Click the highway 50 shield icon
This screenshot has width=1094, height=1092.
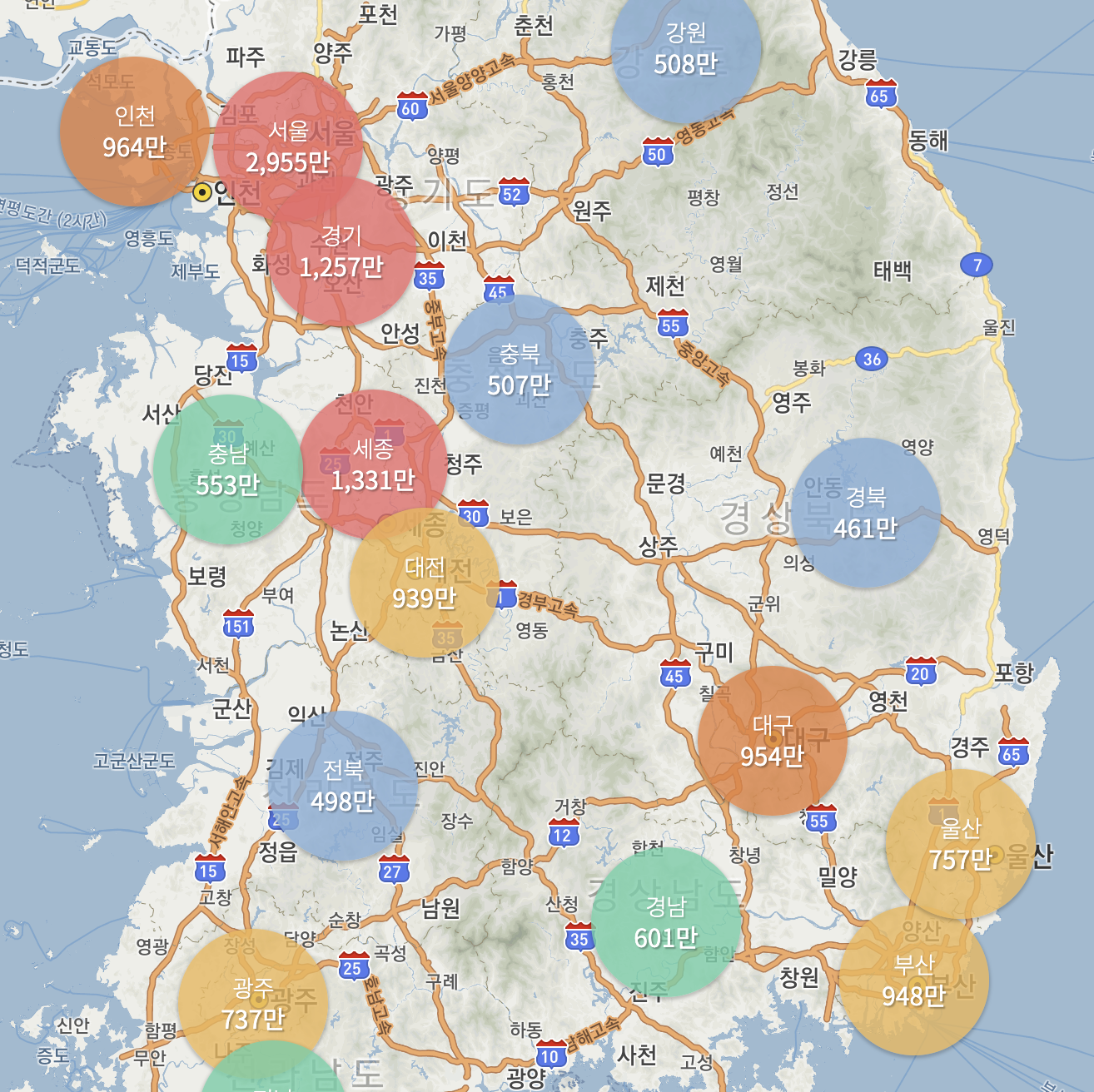tap(658, 151)
